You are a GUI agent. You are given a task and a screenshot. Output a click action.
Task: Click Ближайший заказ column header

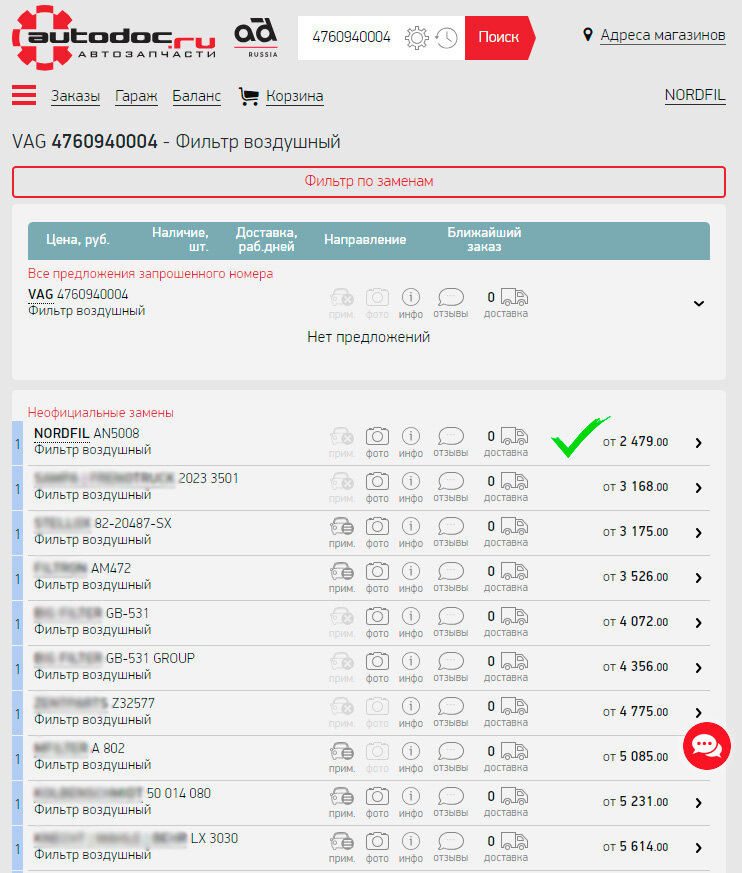click(x=484, y=239)
